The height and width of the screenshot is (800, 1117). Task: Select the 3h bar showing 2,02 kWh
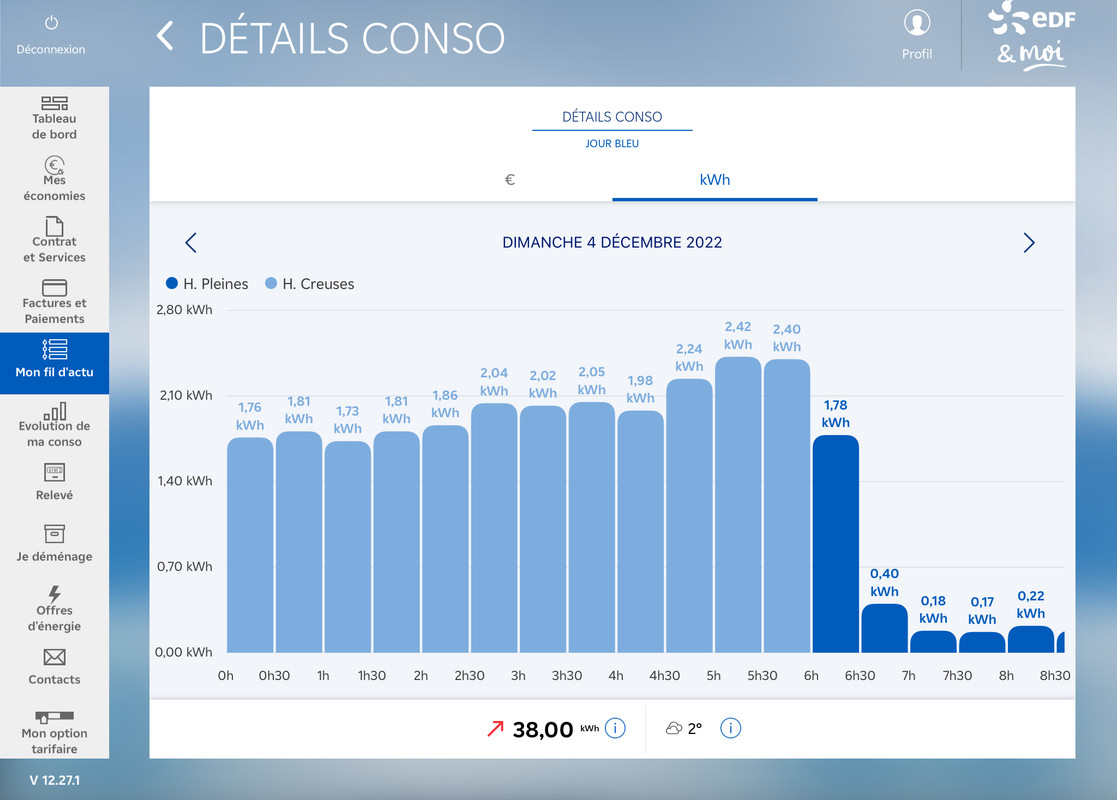(x=543, y=529)
